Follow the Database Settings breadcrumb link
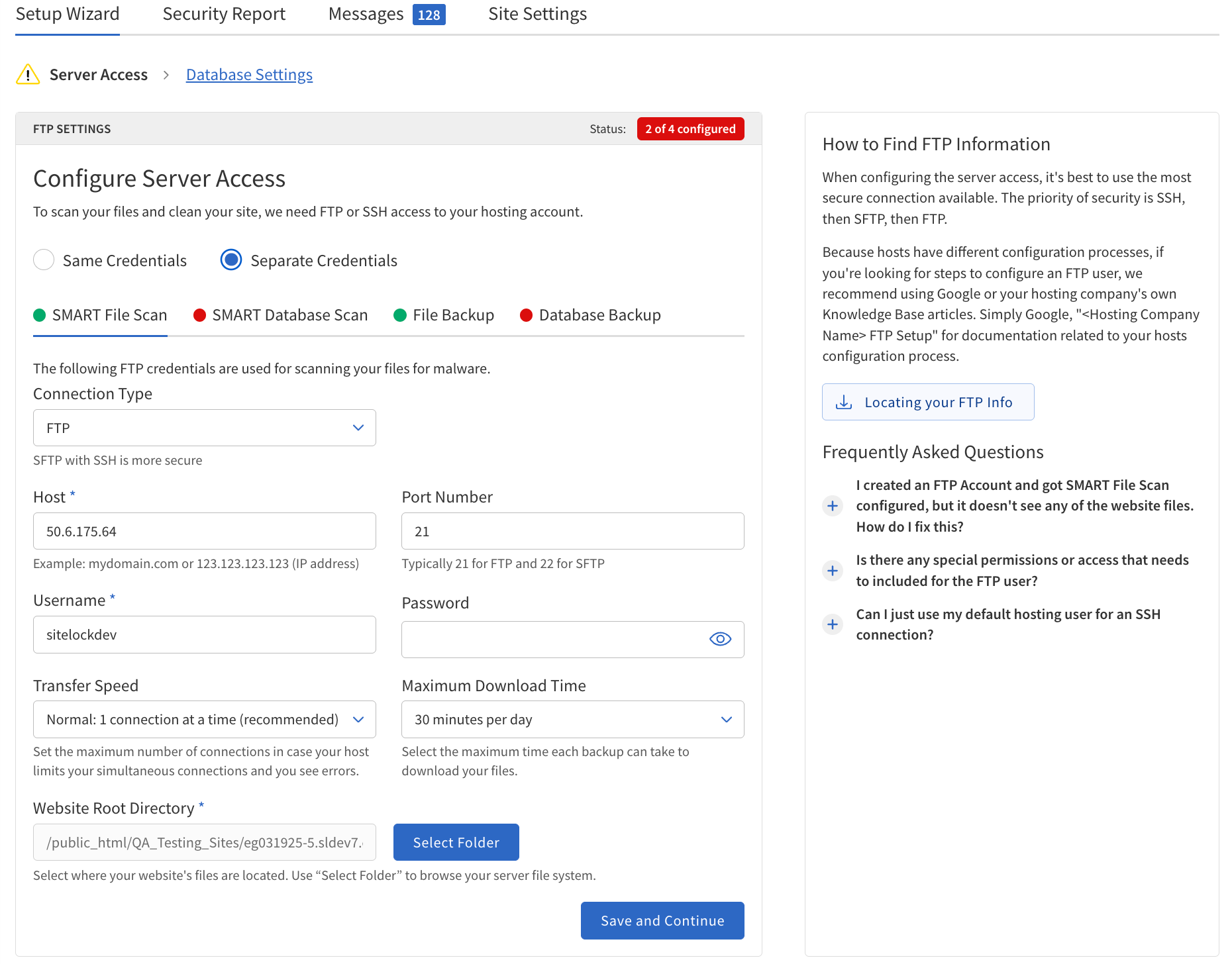 point(249,75)
